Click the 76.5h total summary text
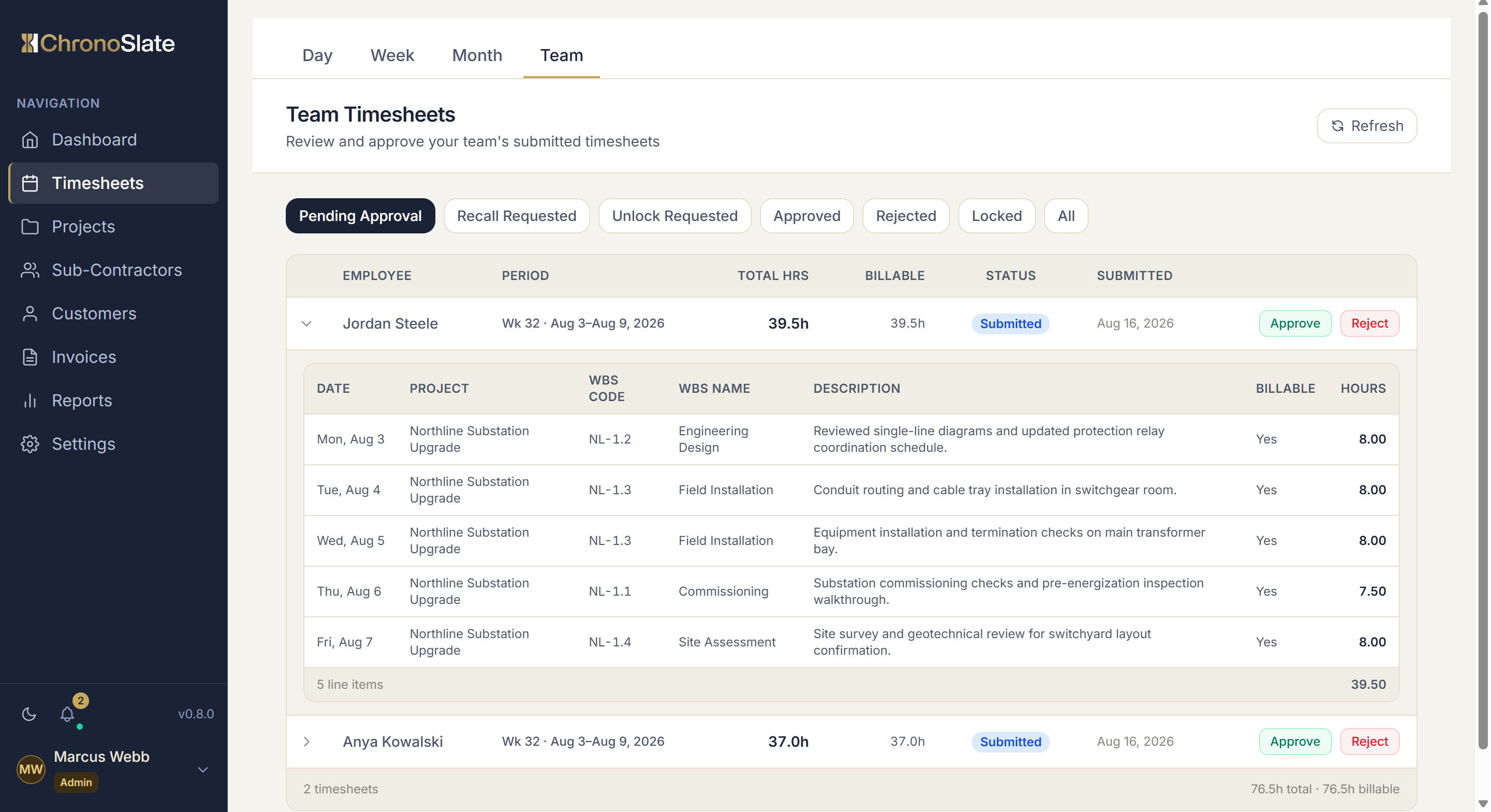1491x812 pixels. (1325, 789)
